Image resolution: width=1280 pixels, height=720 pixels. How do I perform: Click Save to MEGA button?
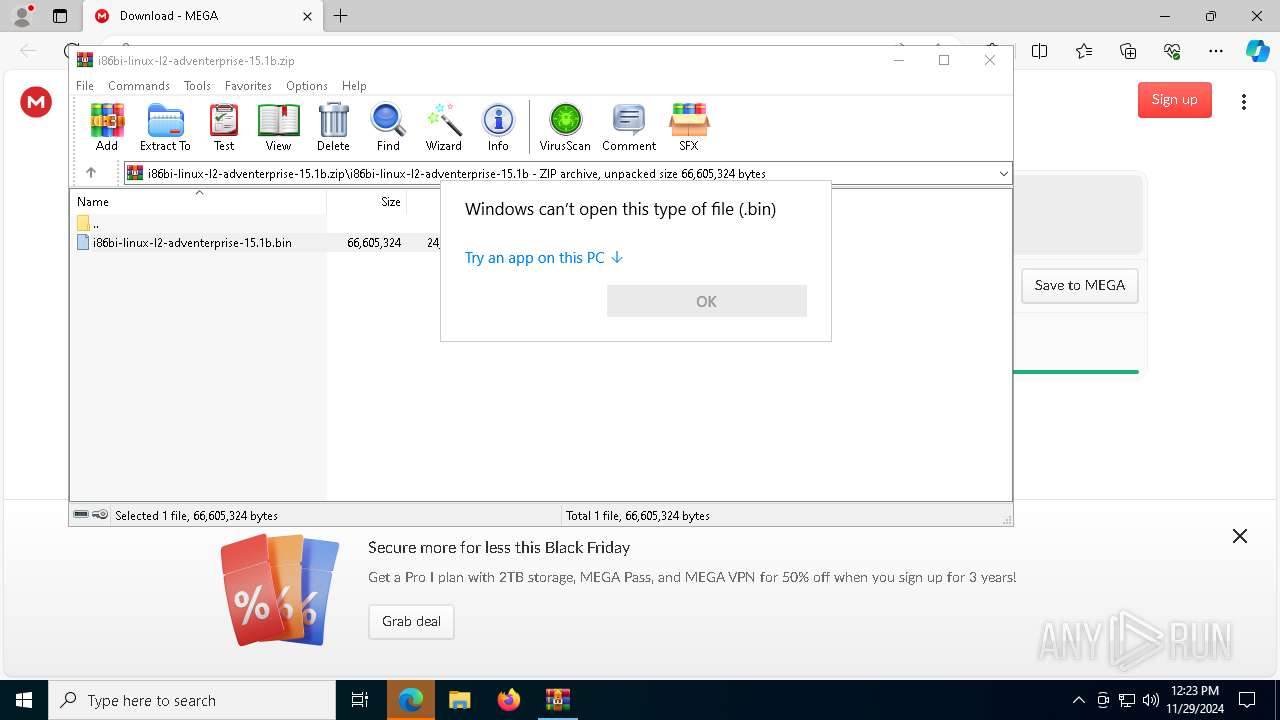click(x=1080, y=285)
